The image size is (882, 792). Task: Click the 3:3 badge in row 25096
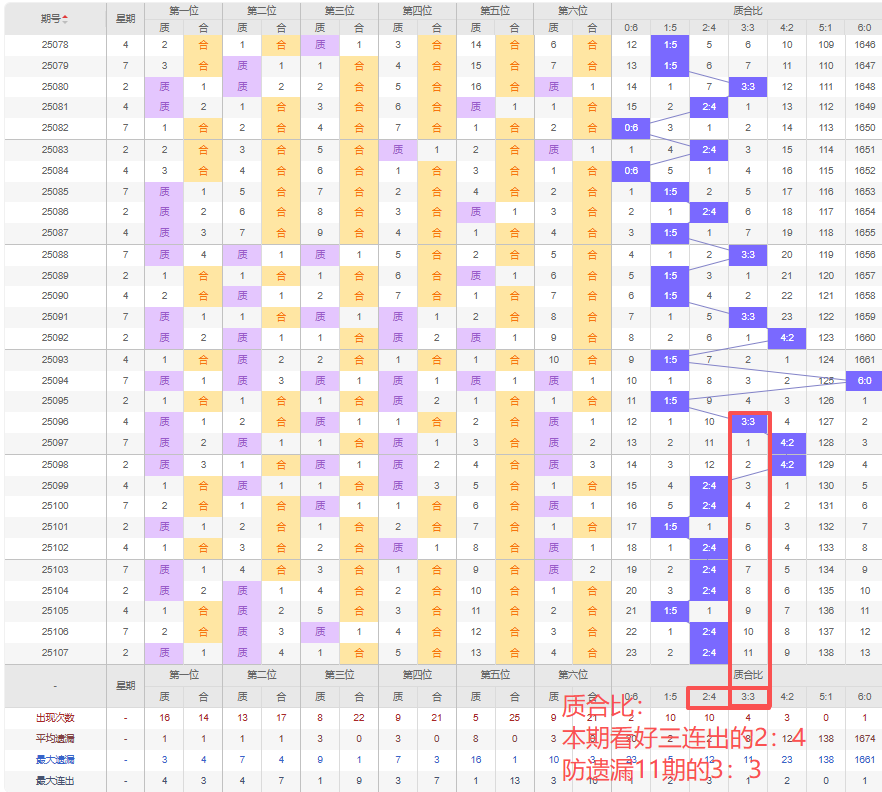coord(748,422)
